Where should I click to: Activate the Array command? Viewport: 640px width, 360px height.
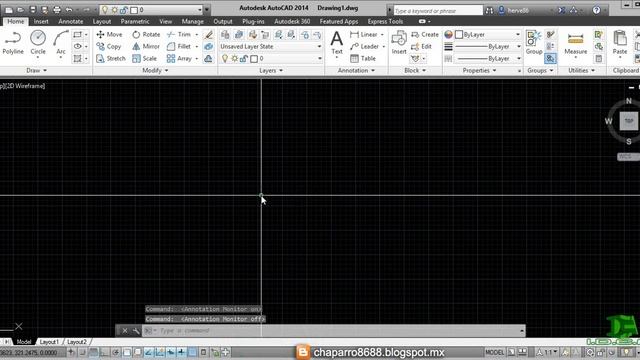coord(180,59)
